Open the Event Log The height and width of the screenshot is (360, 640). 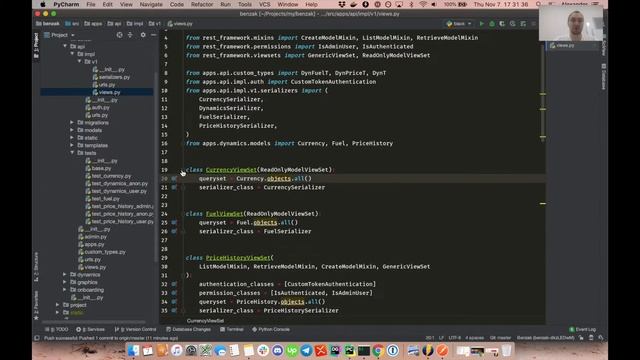coord(582,329)
